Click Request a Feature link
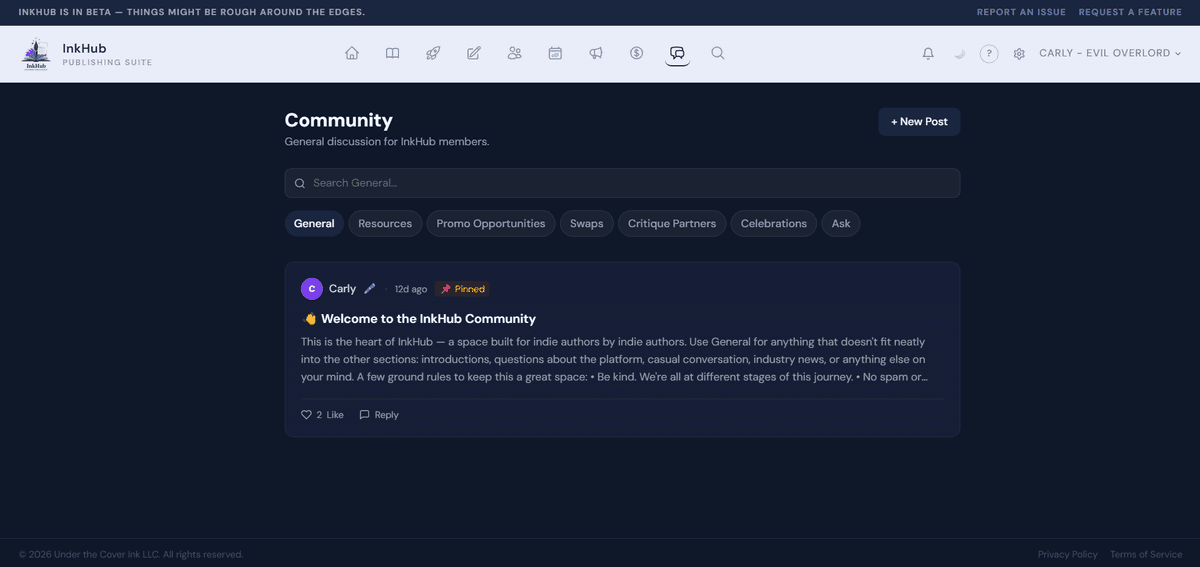 pyautogui.click(x=1130, y=12)
